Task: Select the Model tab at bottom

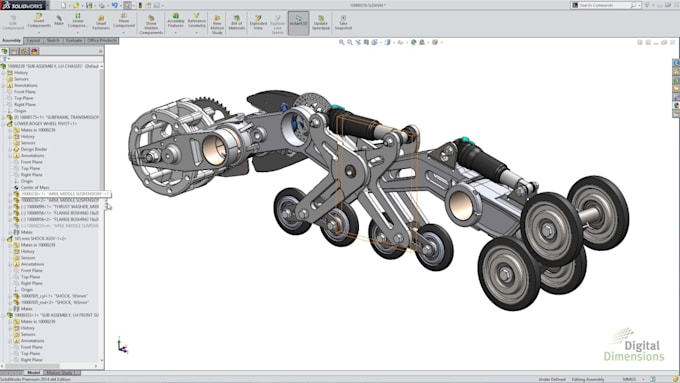Action: [33, 373]
